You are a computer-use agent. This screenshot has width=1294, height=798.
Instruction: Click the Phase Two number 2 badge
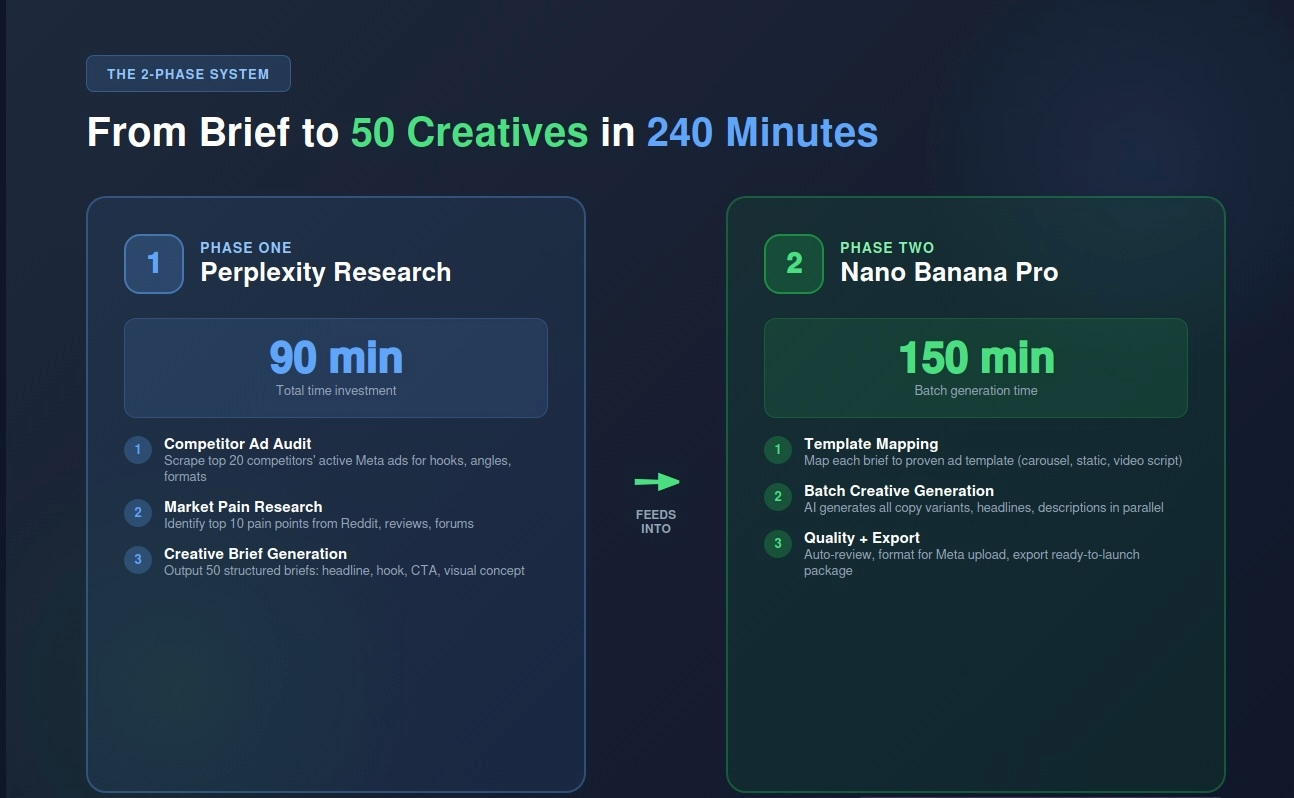tap(794, 264)
